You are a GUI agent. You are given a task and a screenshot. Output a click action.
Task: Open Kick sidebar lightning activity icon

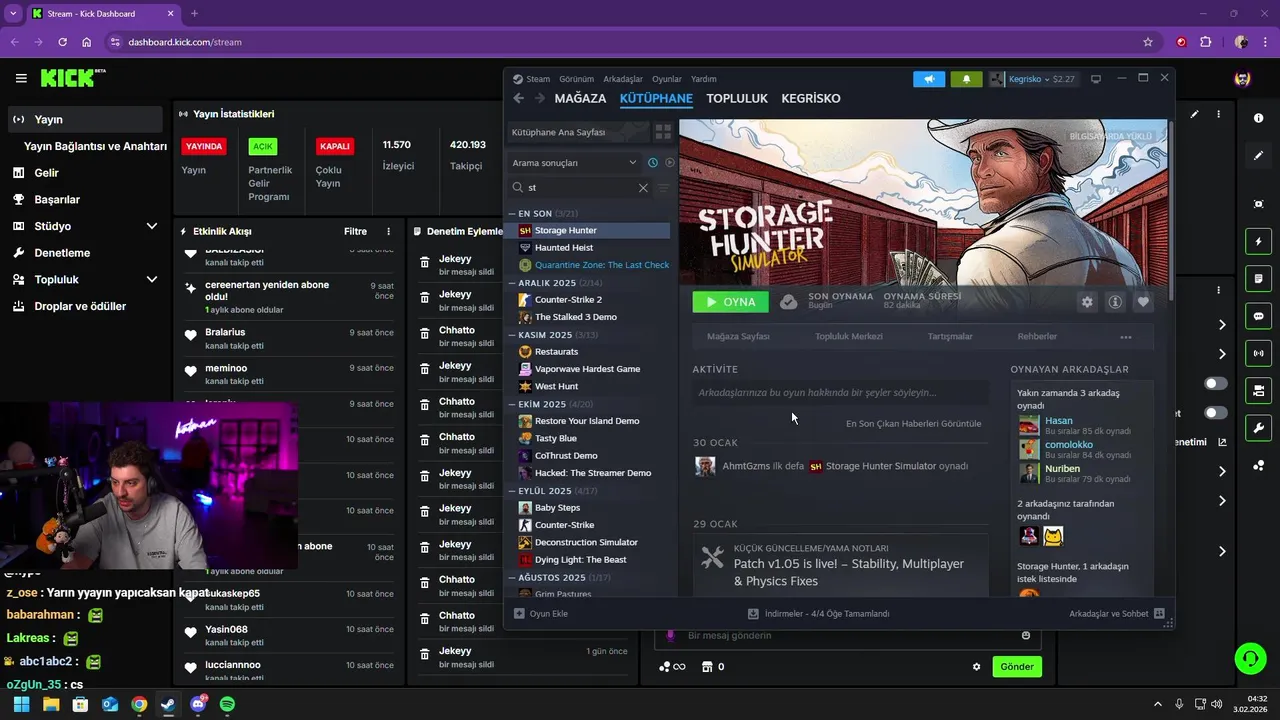click(x=1258, y=241)
